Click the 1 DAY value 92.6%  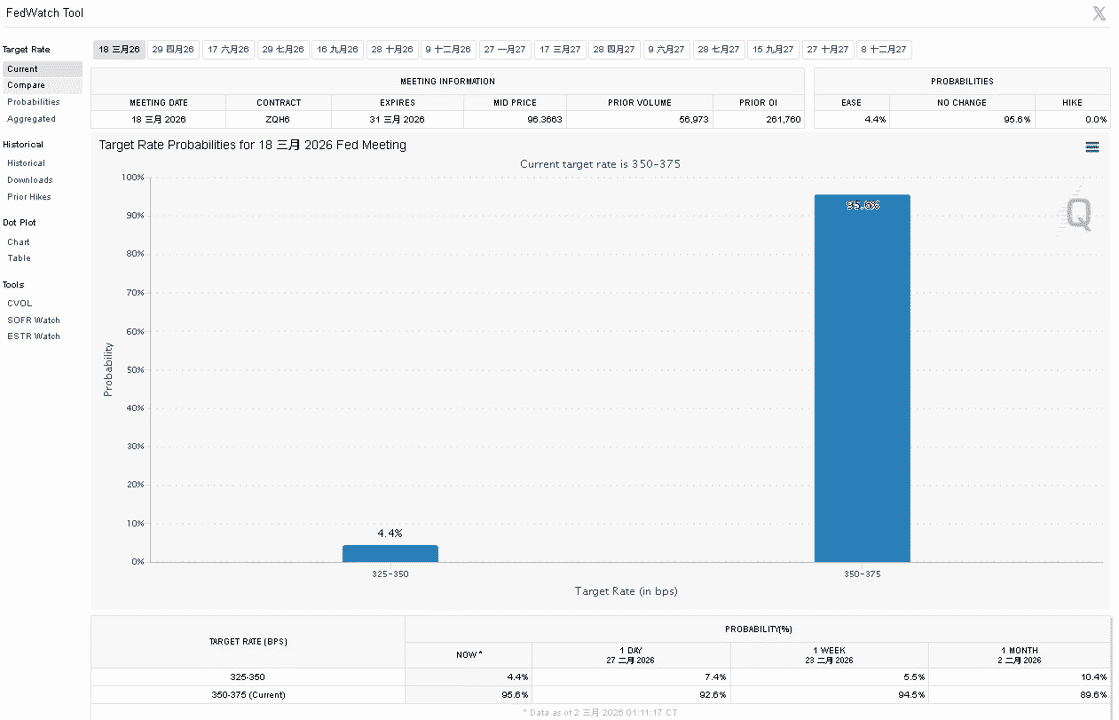tap(712, 695)
